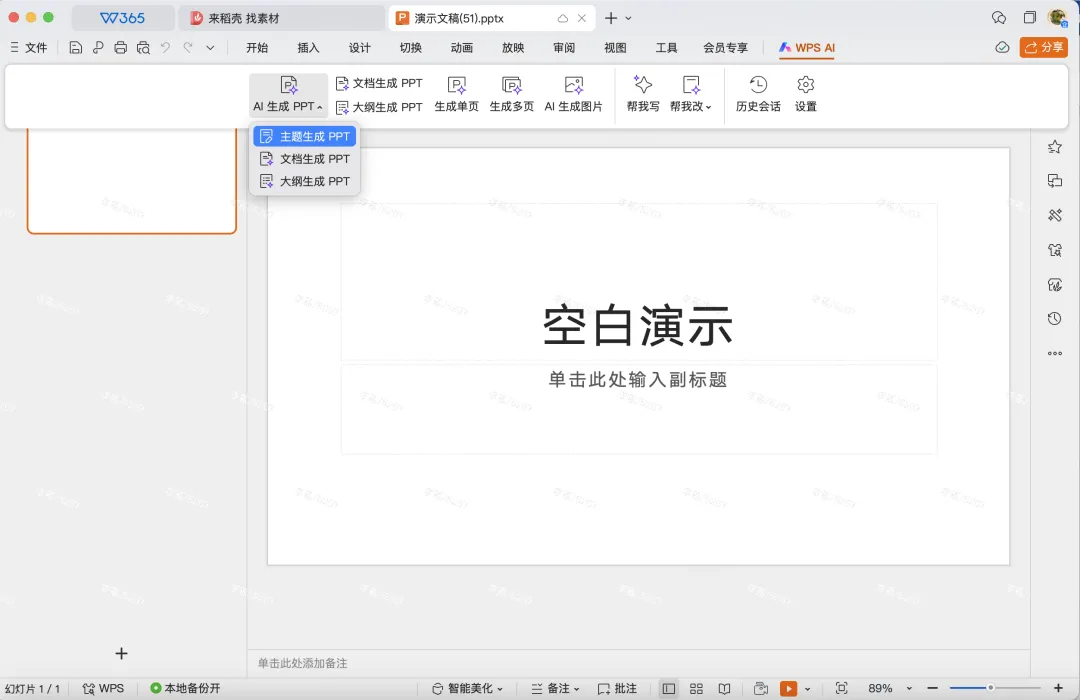Image resolution: width=1080 pixels, height=700 pixels.
Task: Click the 帮我写 sparkle icon
Action: click(x=643, y=85)
